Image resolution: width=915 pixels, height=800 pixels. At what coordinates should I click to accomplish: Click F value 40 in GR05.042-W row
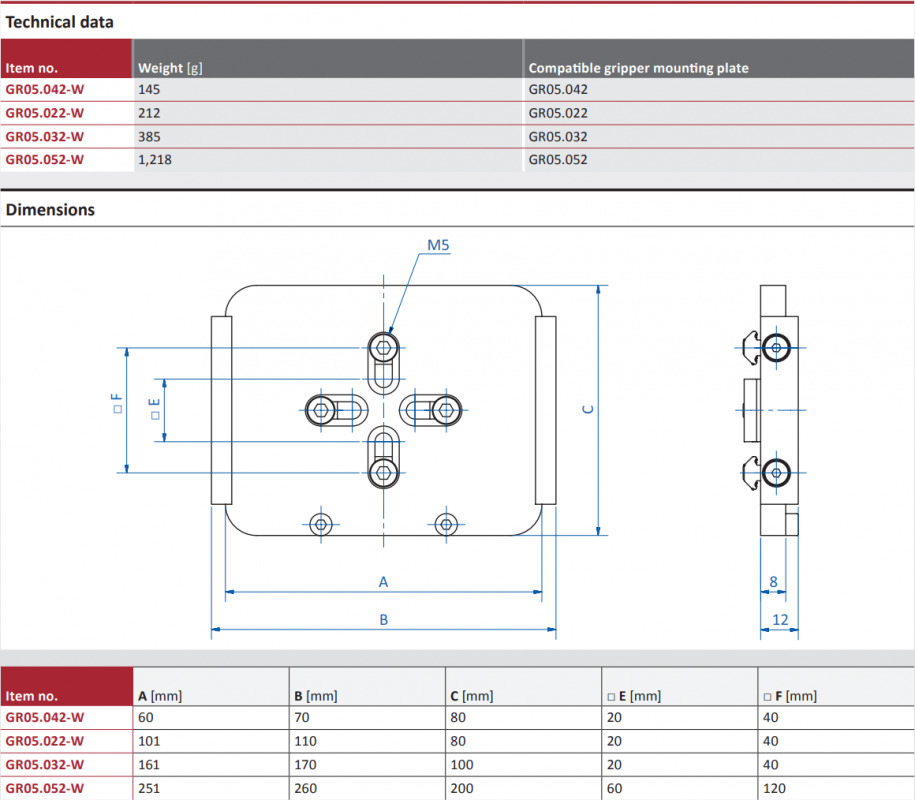771,718
